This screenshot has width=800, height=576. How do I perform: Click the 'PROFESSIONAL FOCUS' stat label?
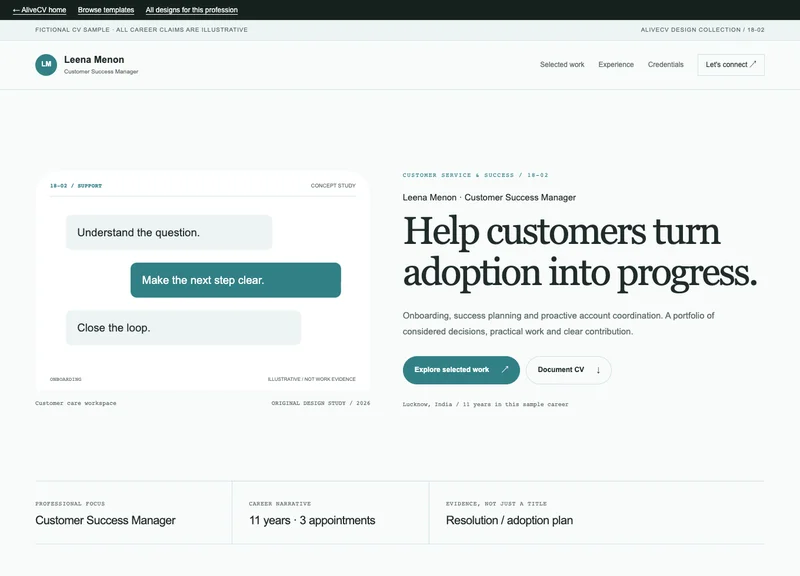tap(70, 504)
